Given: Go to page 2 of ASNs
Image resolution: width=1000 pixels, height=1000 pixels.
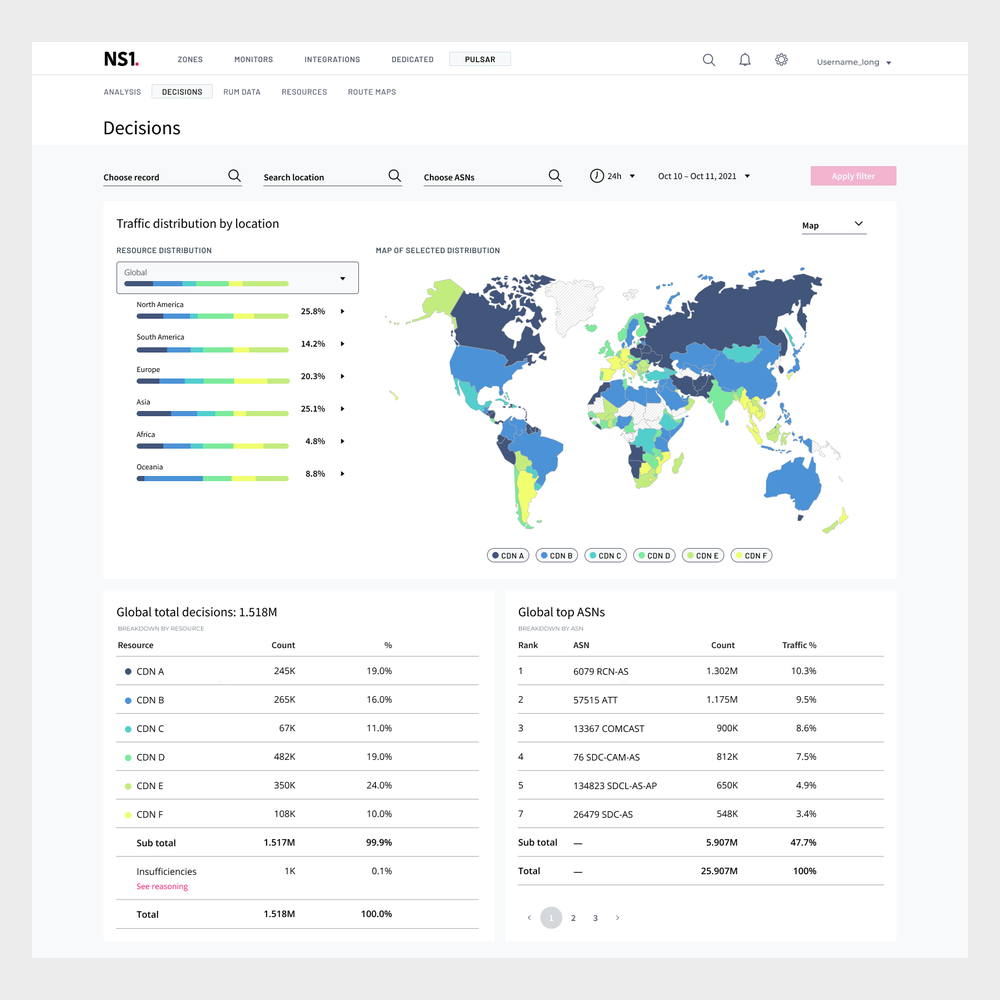Looking at the screenshot, I should pyautogui.click(x=573, y=918).
